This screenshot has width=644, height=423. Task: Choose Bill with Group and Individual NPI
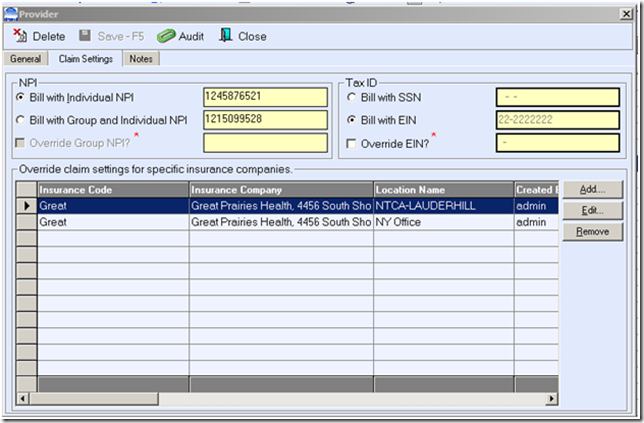click(20, 120)
